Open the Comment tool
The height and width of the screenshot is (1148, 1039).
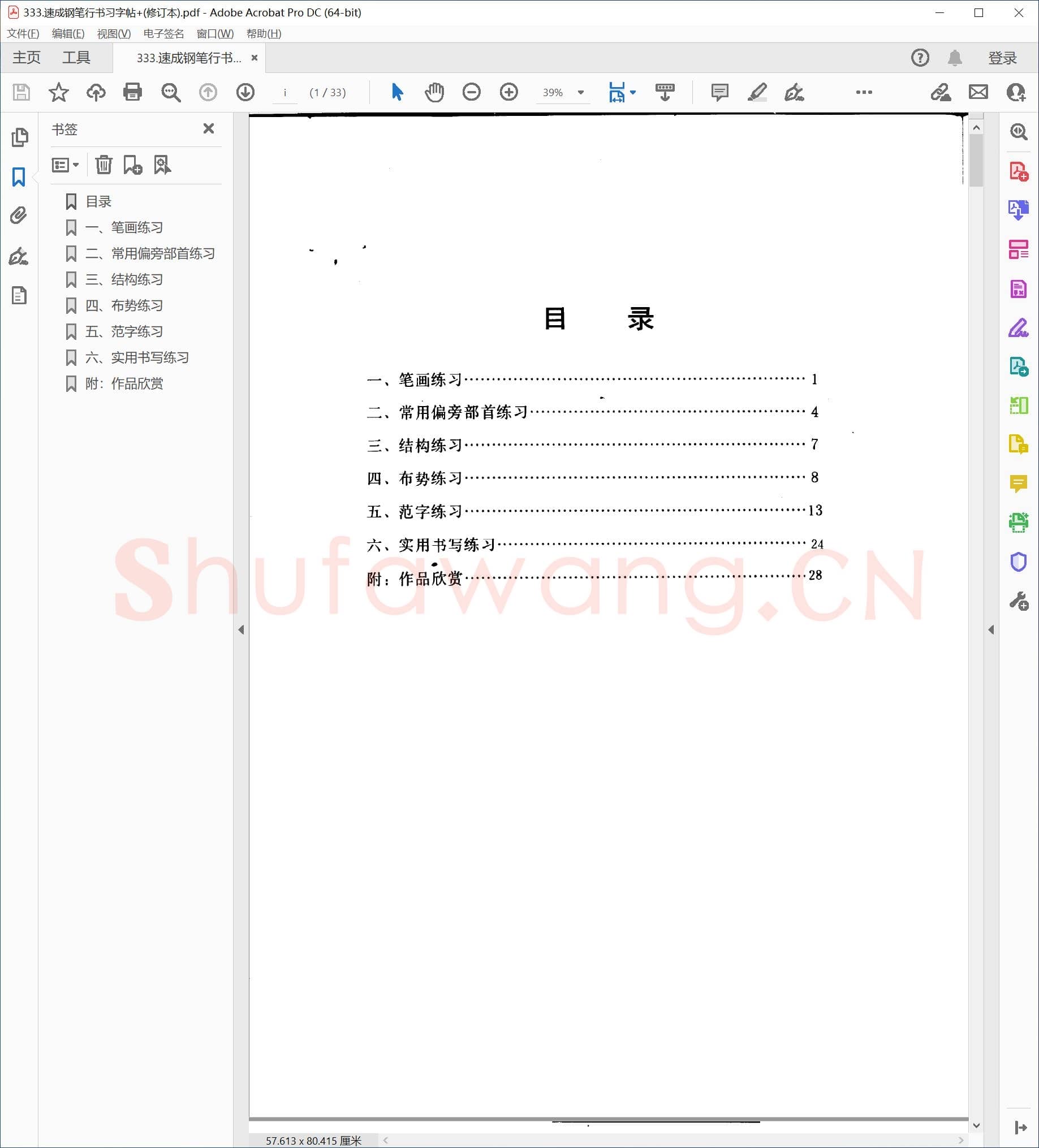coord(1020,484)
